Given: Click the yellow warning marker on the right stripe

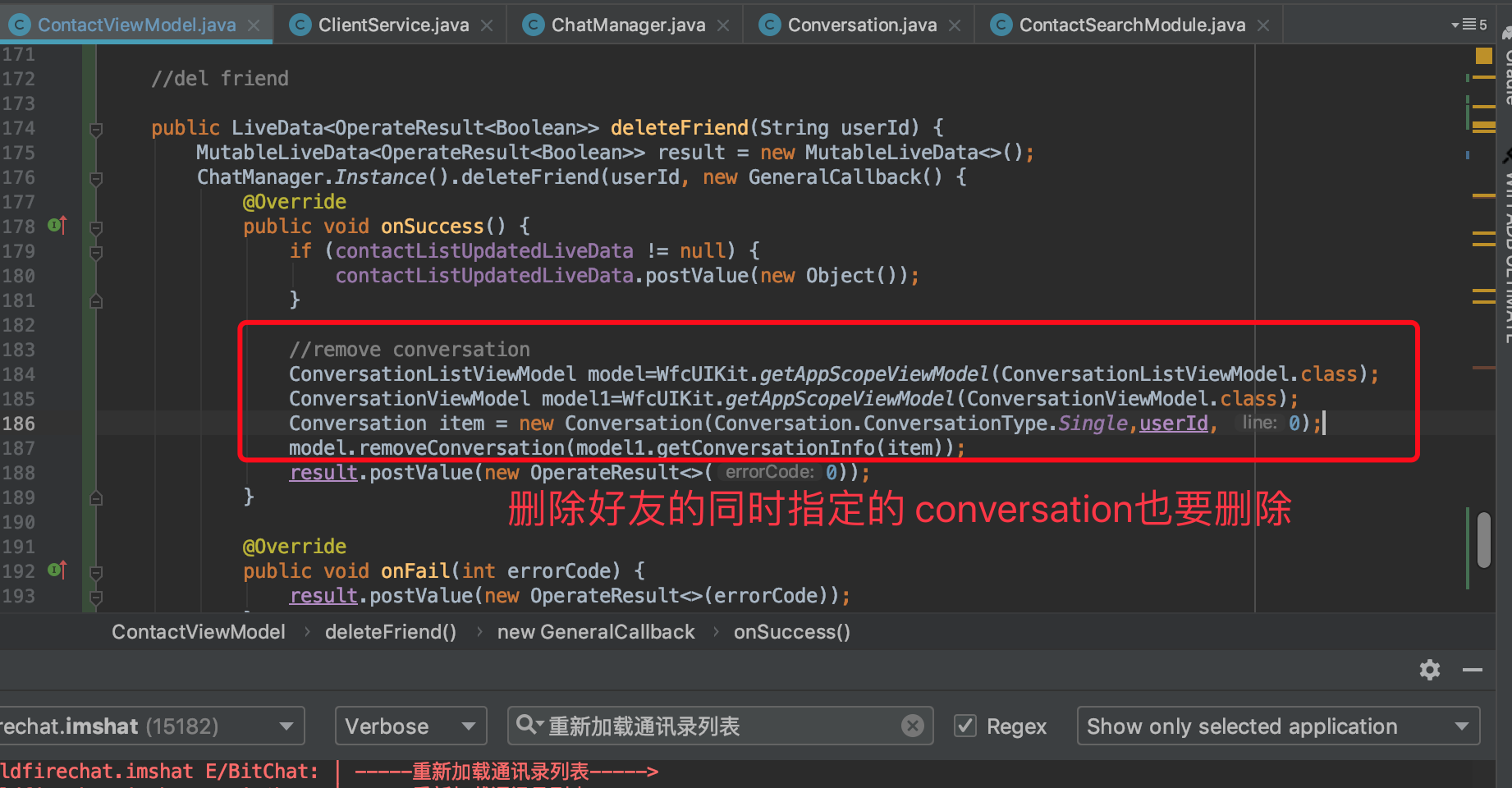Looking at the screenshot, I should coord(1484,56).
